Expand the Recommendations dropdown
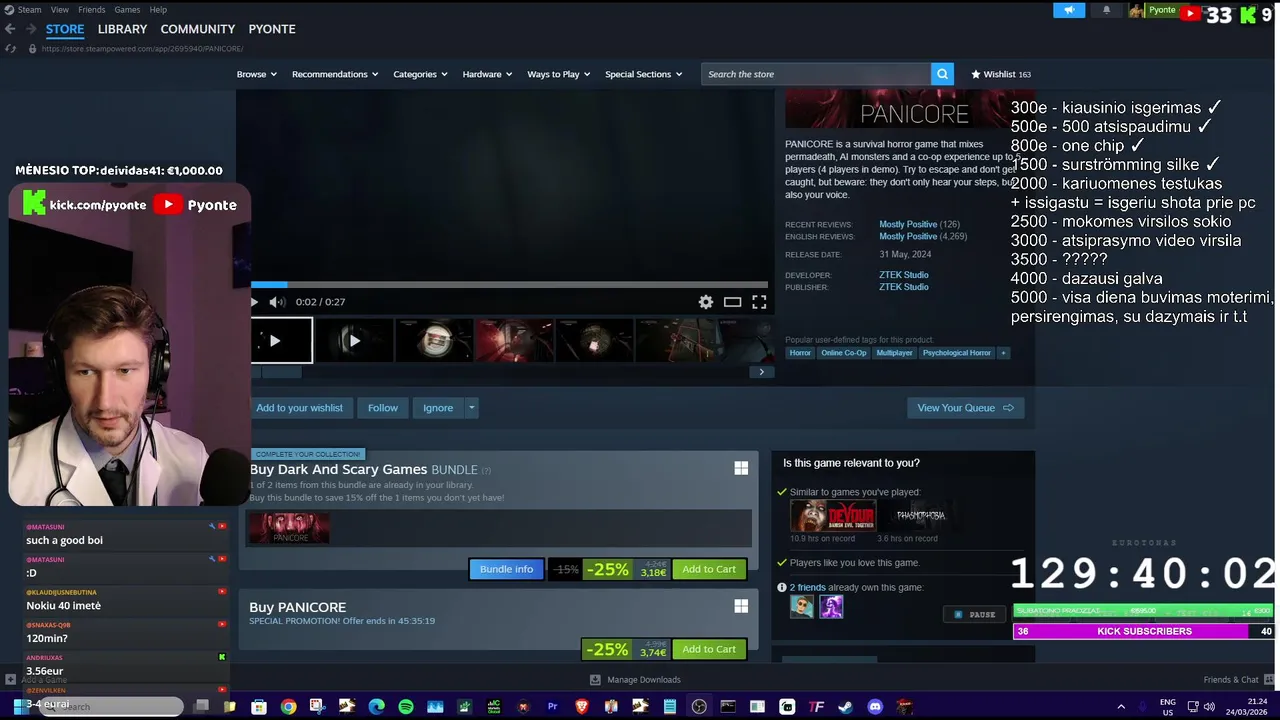Viewport: 1280px width, 720px height. click(x=335, y=74)
